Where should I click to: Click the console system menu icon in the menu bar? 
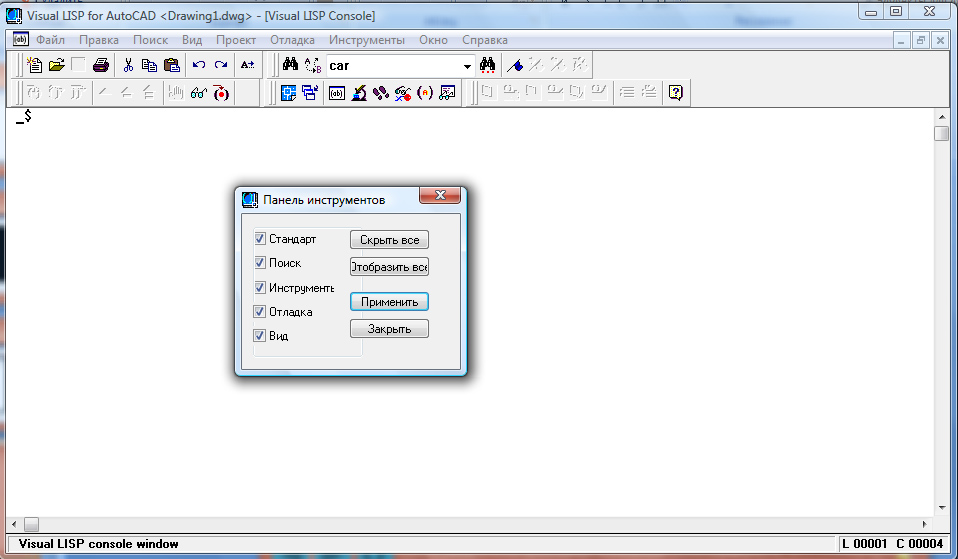click(20, 39)
